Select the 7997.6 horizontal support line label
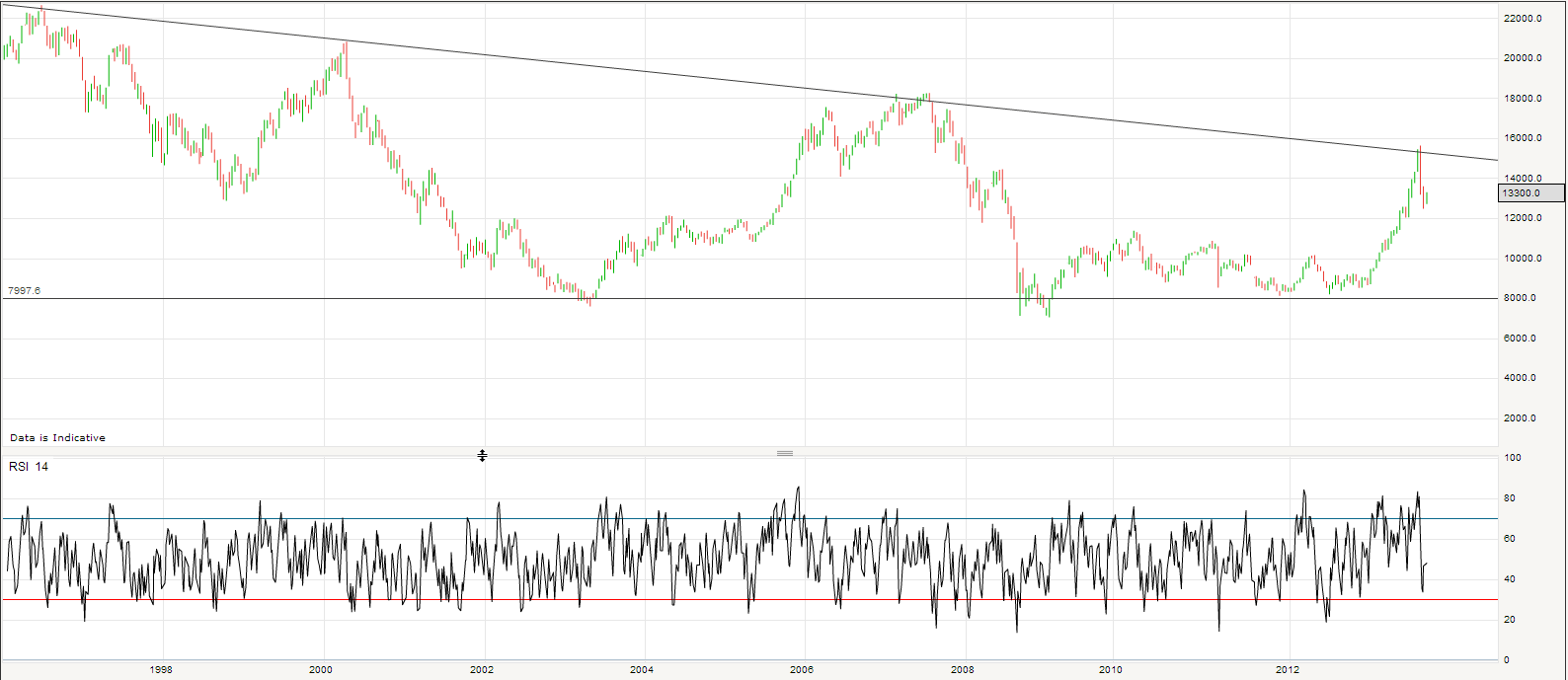 click(25, 291)
